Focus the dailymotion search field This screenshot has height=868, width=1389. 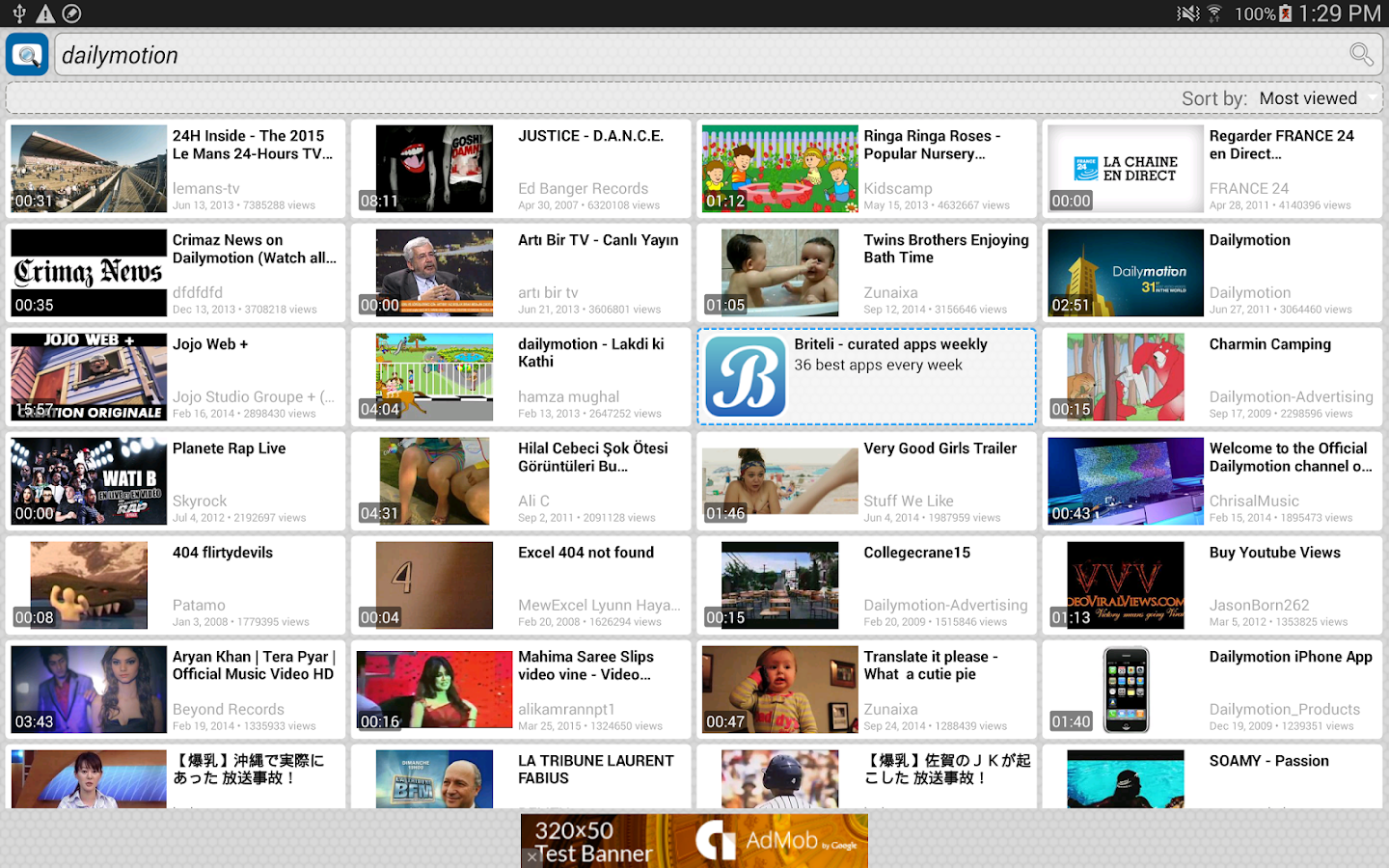point(719,55)
